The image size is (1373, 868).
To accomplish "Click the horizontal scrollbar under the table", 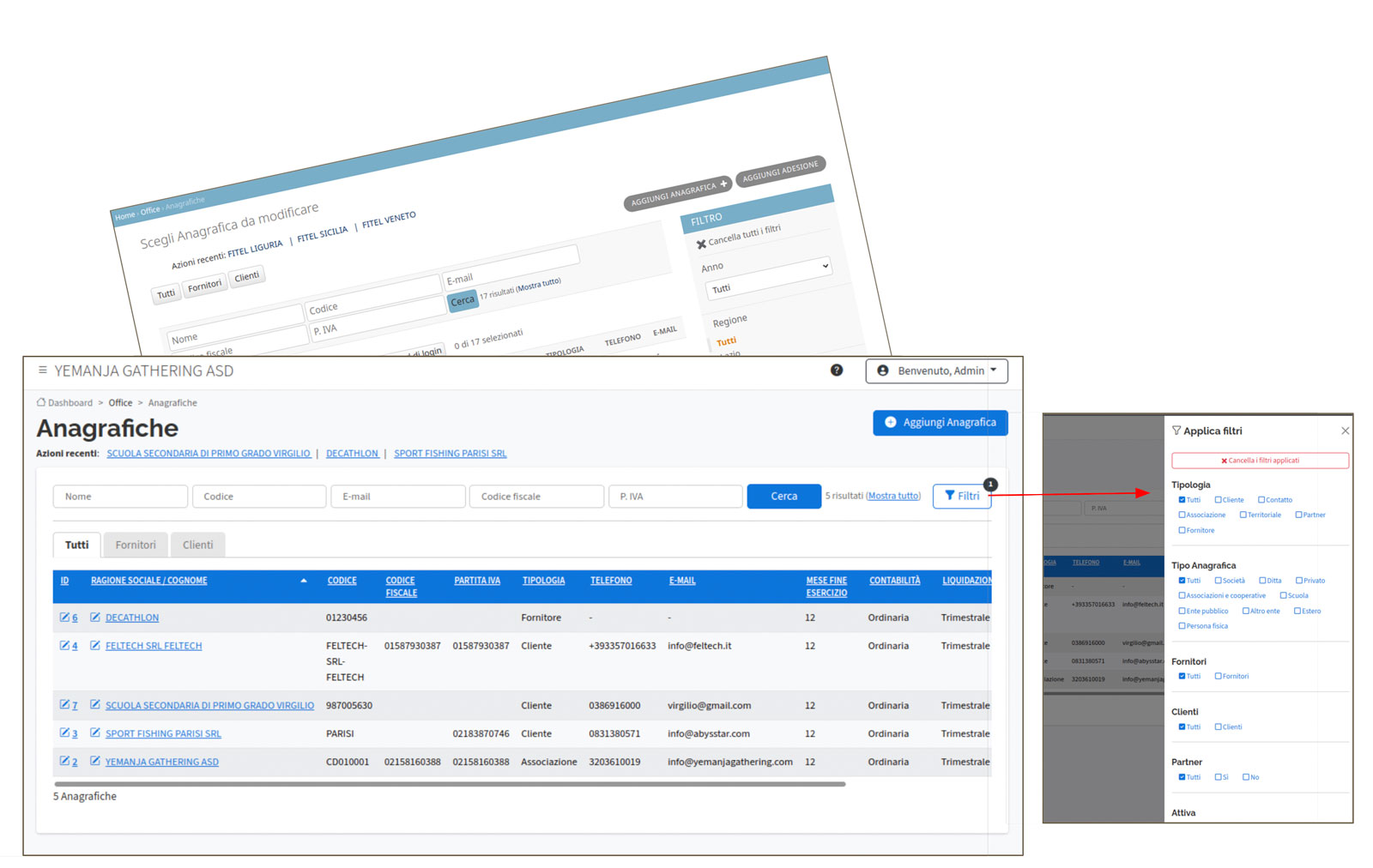I will pos(450,784).
